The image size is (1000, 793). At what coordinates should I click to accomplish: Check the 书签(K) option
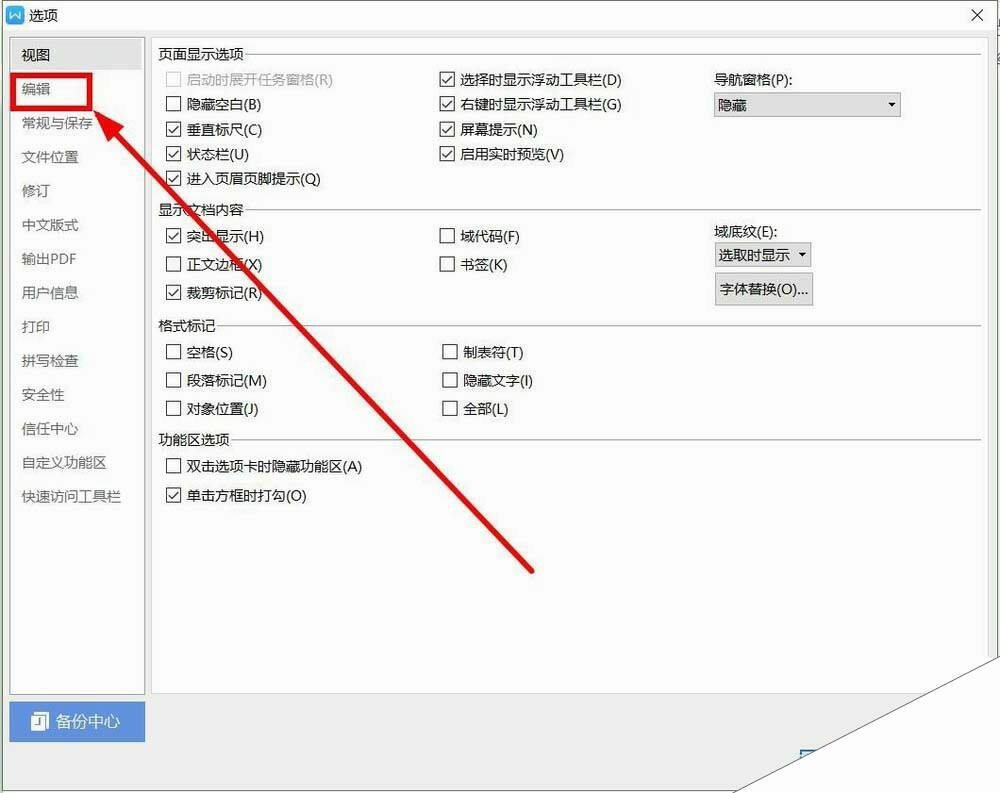coord(447,264)
